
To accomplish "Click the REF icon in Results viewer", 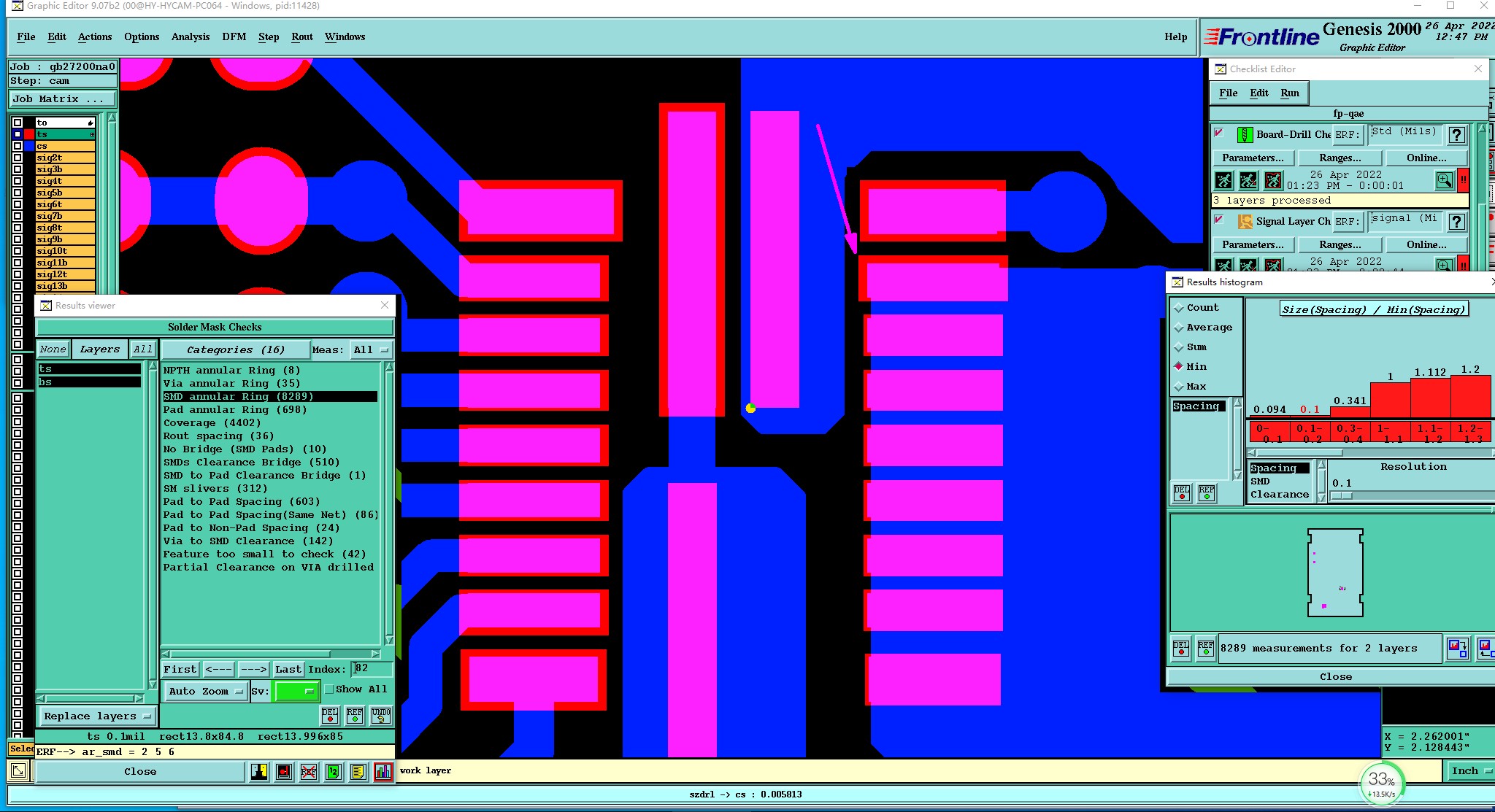I will coord(355,715).
